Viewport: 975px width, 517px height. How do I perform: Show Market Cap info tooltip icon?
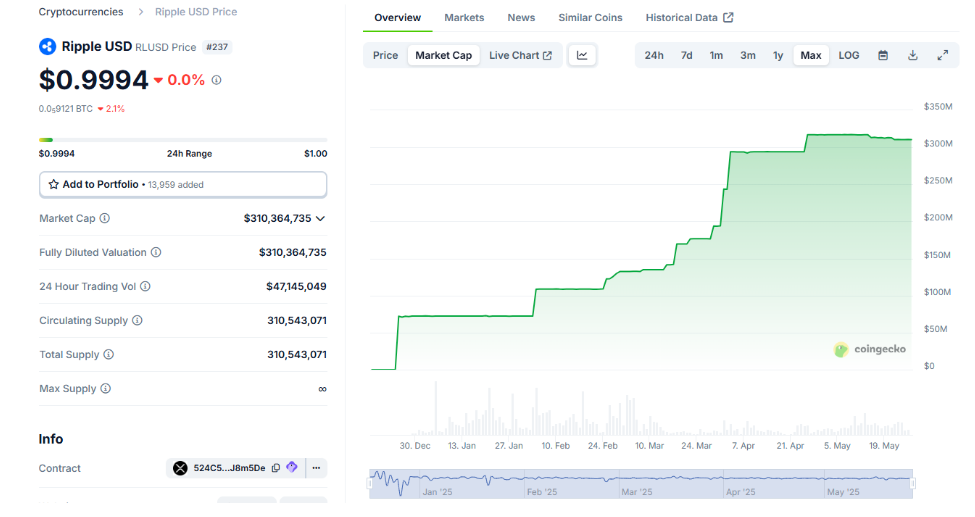(x=105, y=218)
